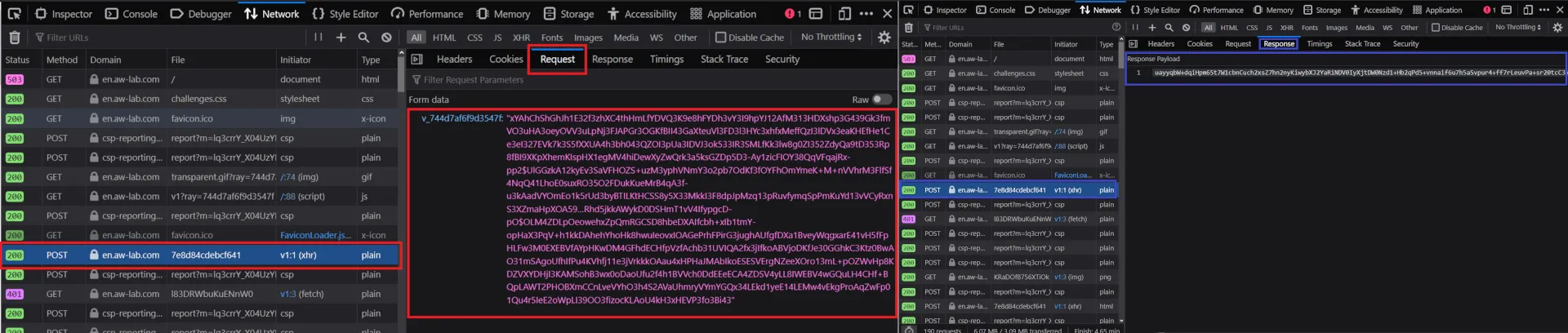
Task: Open the No Throttling dropdown in the left panel
Action: tap(831, 38)
